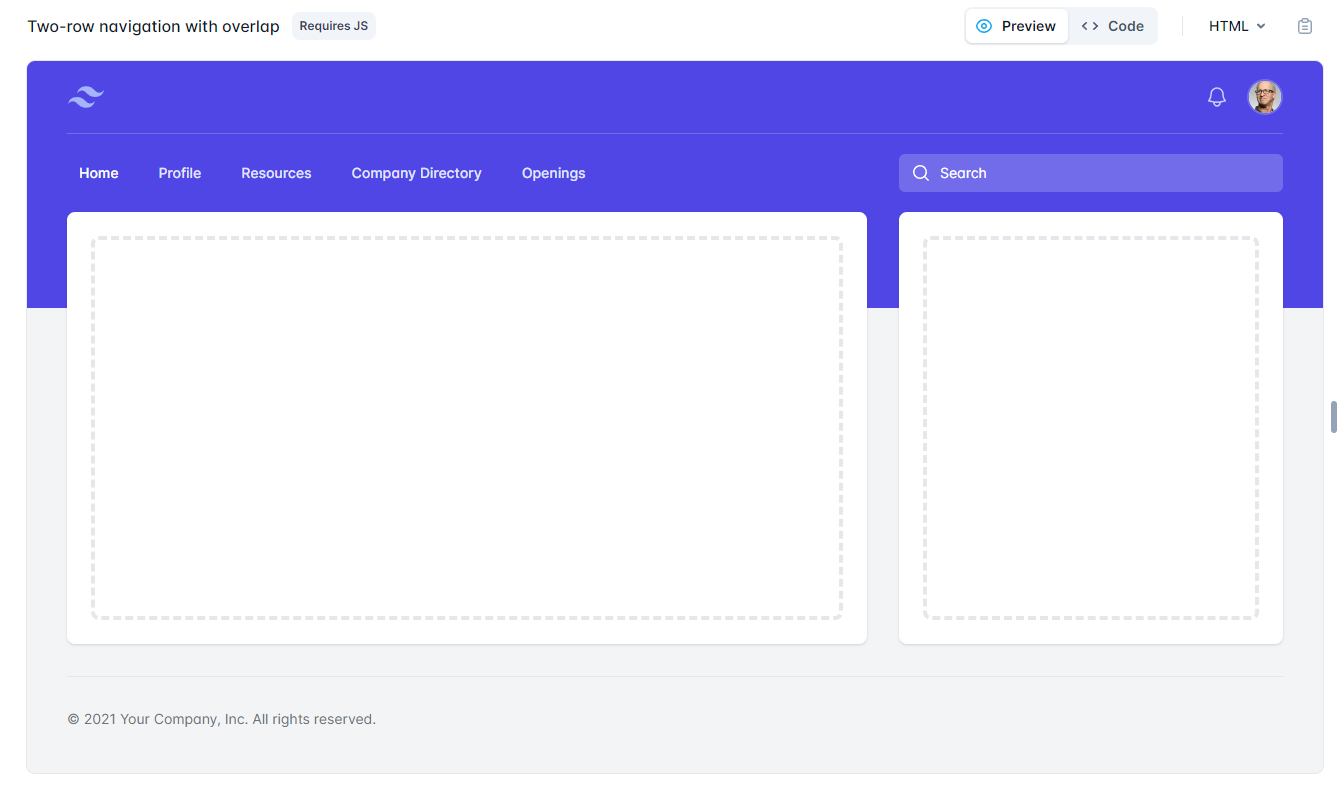The image size is (1341, 796).
Task: Copy the code using the clipboard icon
Action: pyautogui.click(x=1305, y=26)
